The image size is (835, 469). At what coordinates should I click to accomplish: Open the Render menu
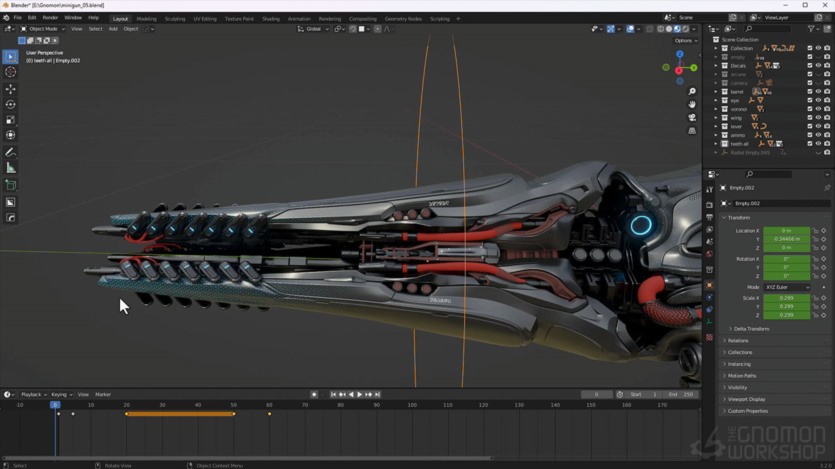(x=50, y=18)
